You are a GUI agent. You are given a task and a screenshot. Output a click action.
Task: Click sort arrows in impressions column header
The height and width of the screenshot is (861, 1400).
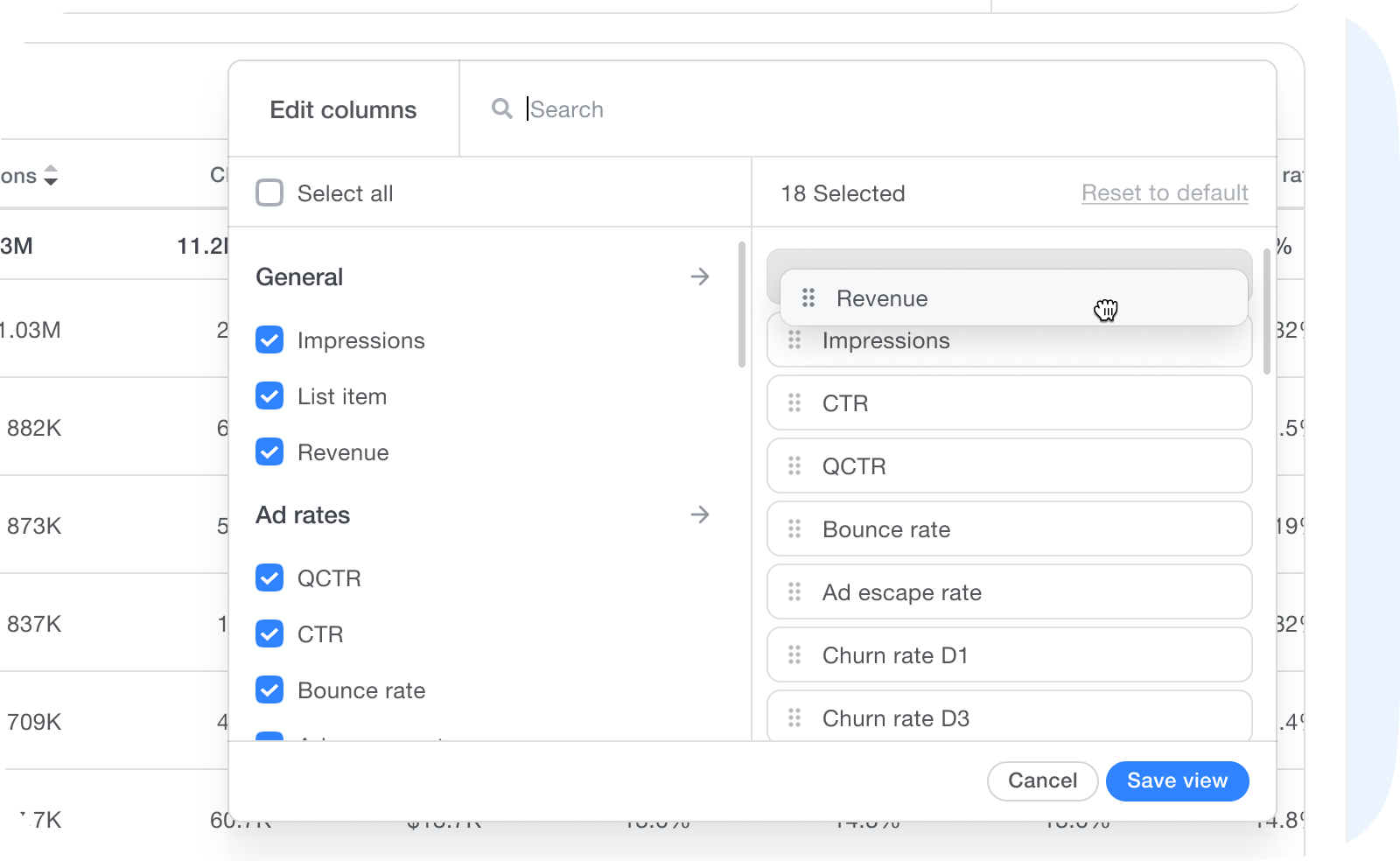point(51,176)
